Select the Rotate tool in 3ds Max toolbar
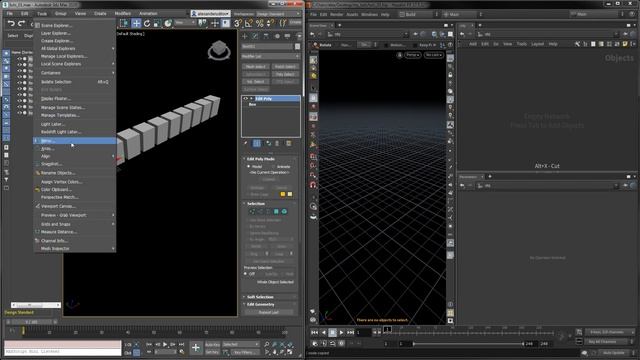640x360 pixels. [x=147, y=24]
